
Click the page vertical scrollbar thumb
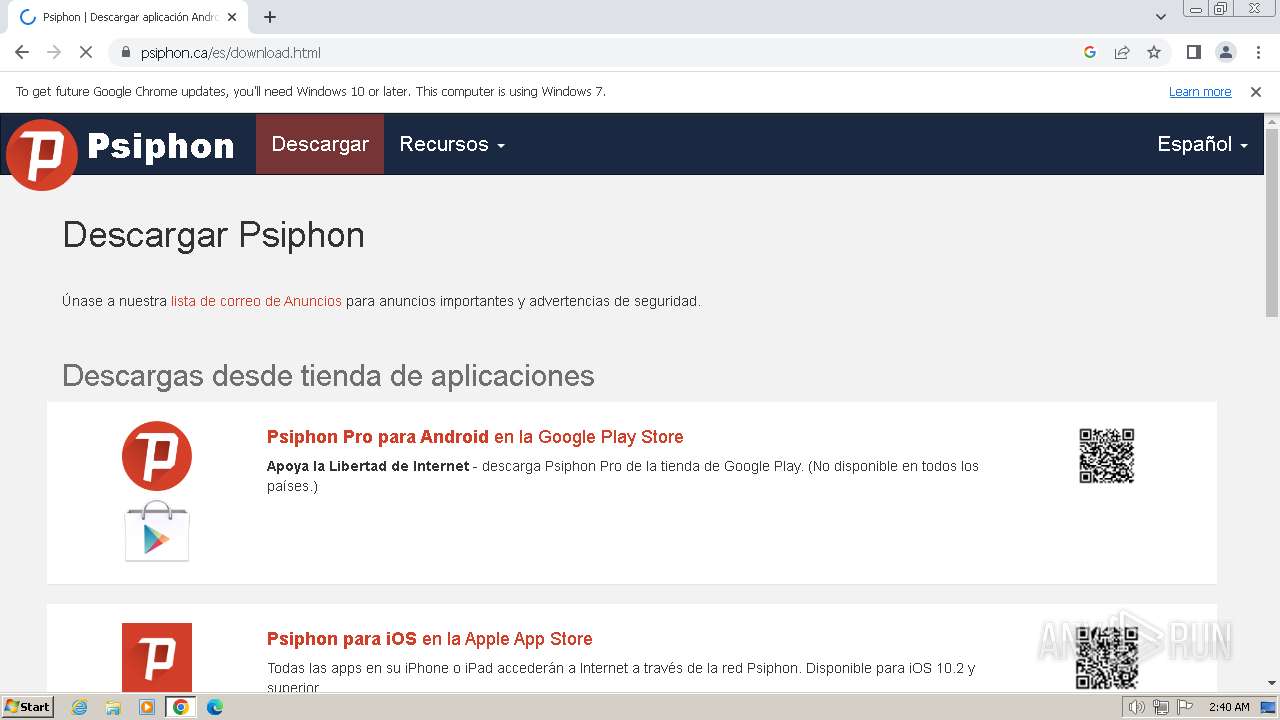[x=1272, y=223]
